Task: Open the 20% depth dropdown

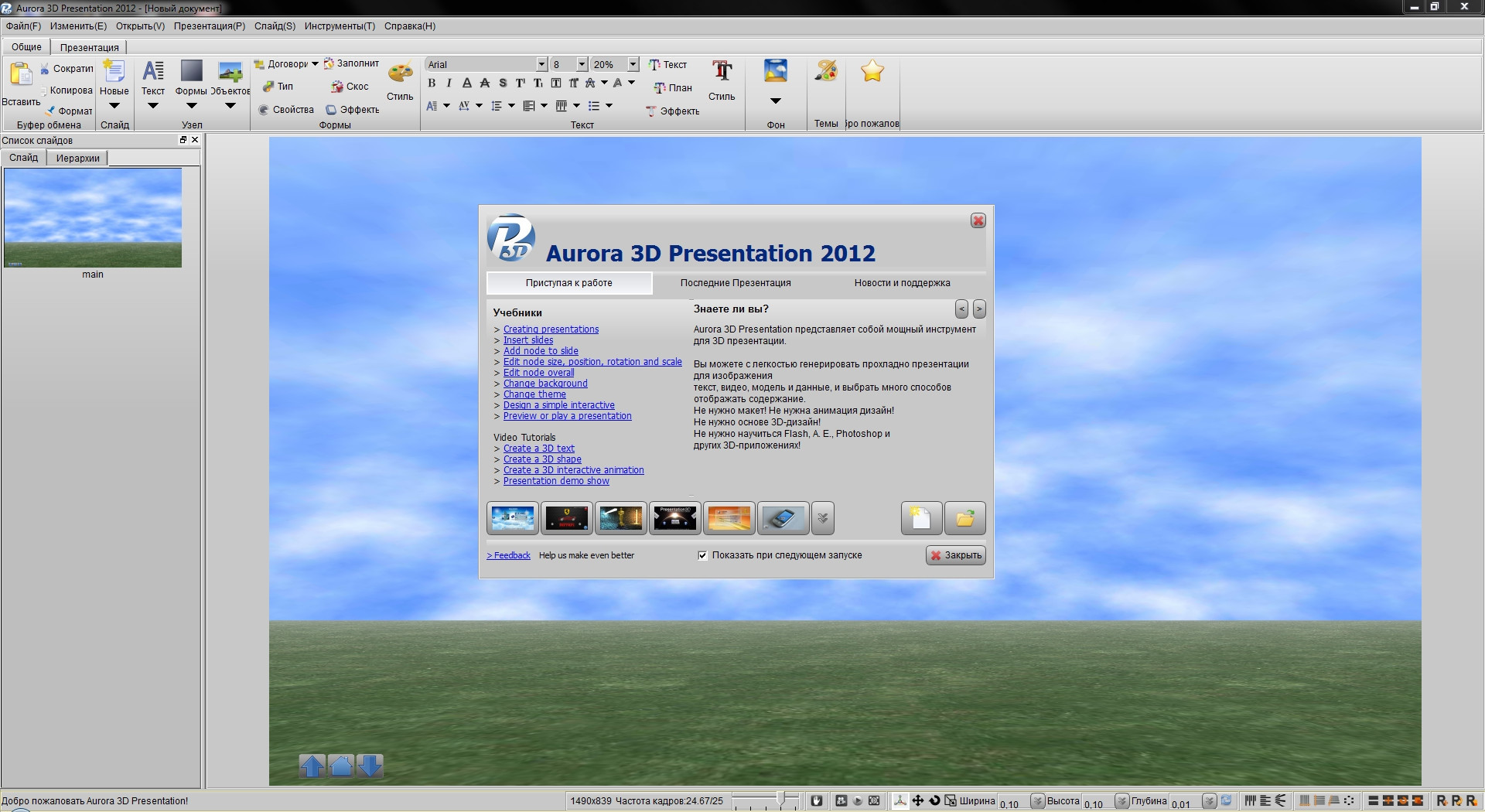Action: point(633,64)
